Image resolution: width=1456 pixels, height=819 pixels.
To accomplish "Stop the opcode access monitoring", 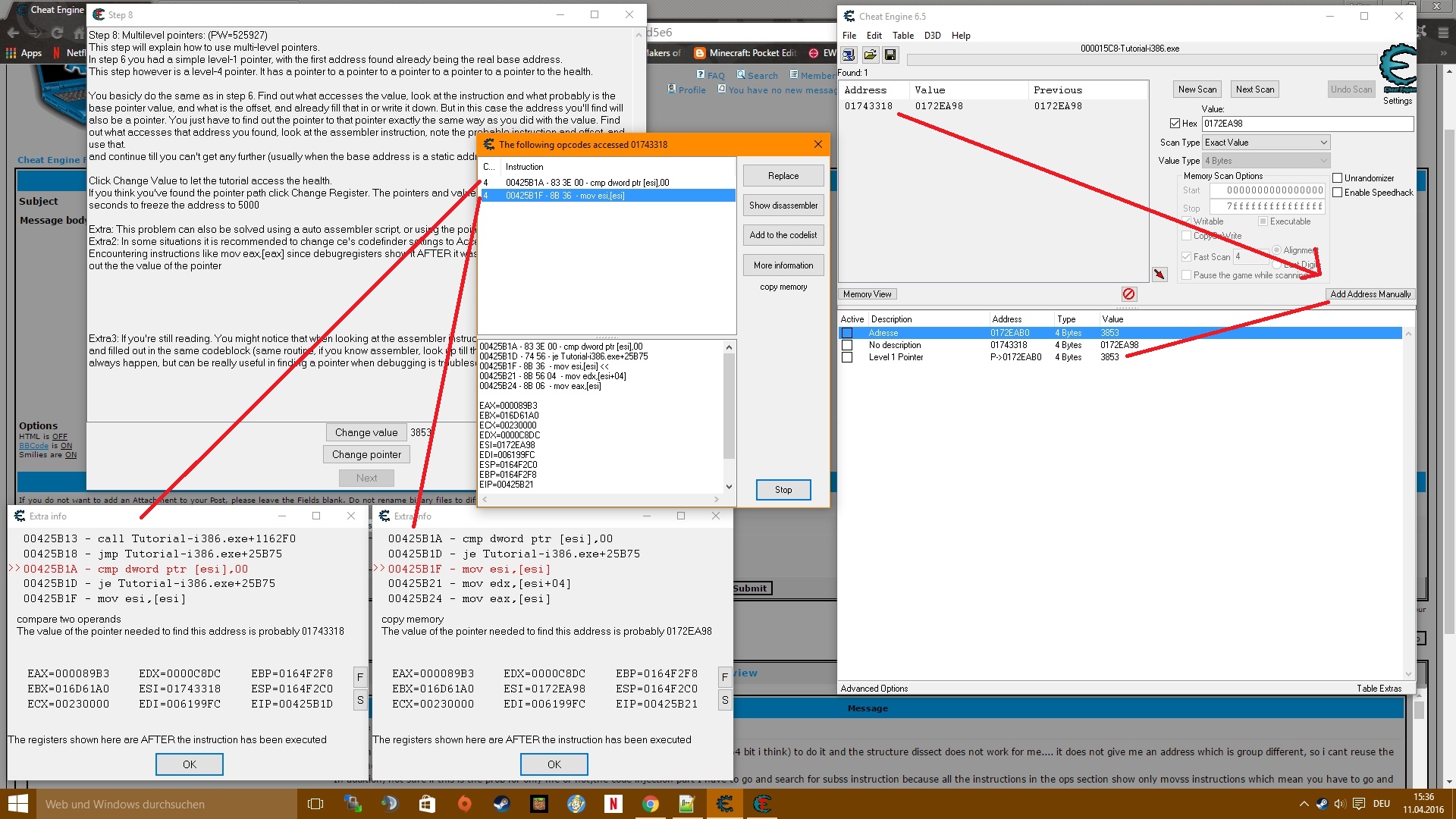I will (x=783, y=490).
